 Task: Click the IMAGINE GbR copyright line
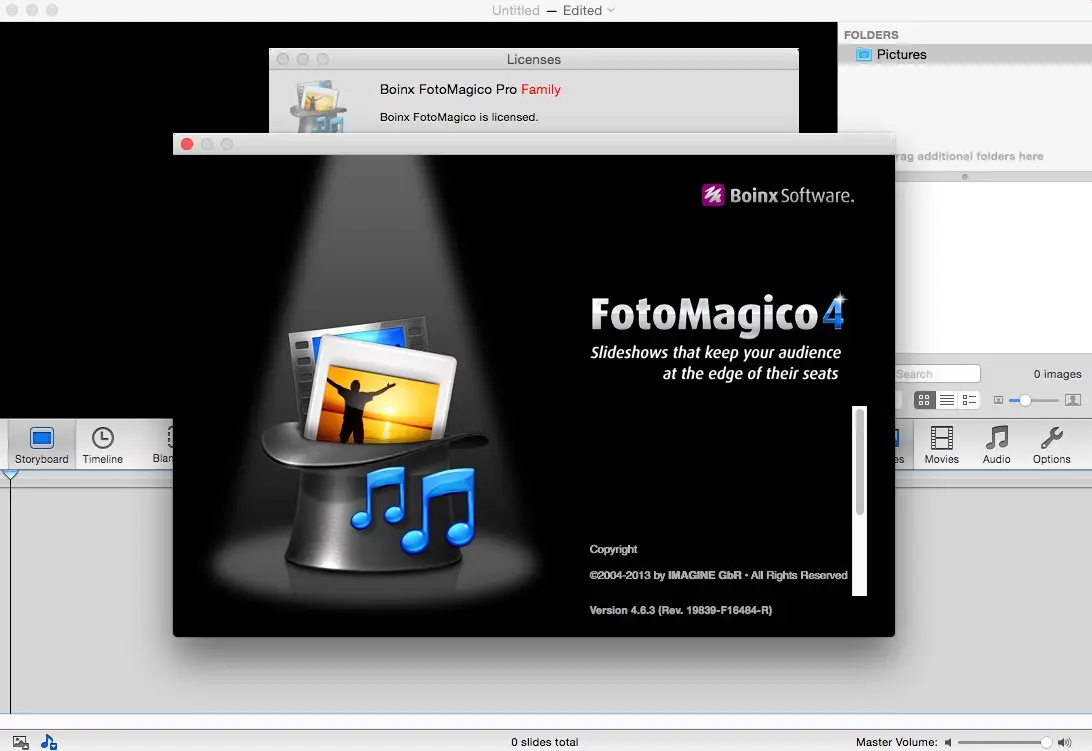click(x=718, y=575)
